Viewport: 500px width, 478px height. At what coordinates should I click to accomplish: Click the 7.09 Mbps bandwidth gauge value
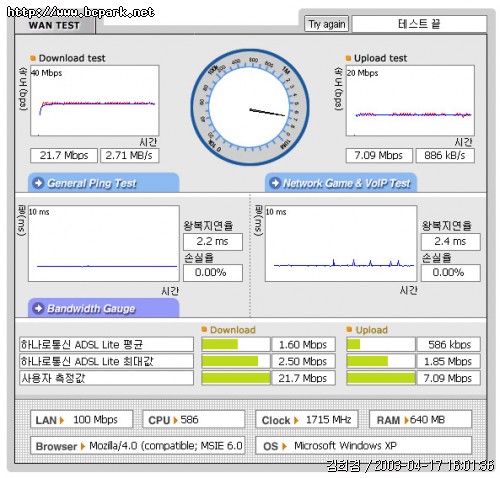[x=449, y=378]
